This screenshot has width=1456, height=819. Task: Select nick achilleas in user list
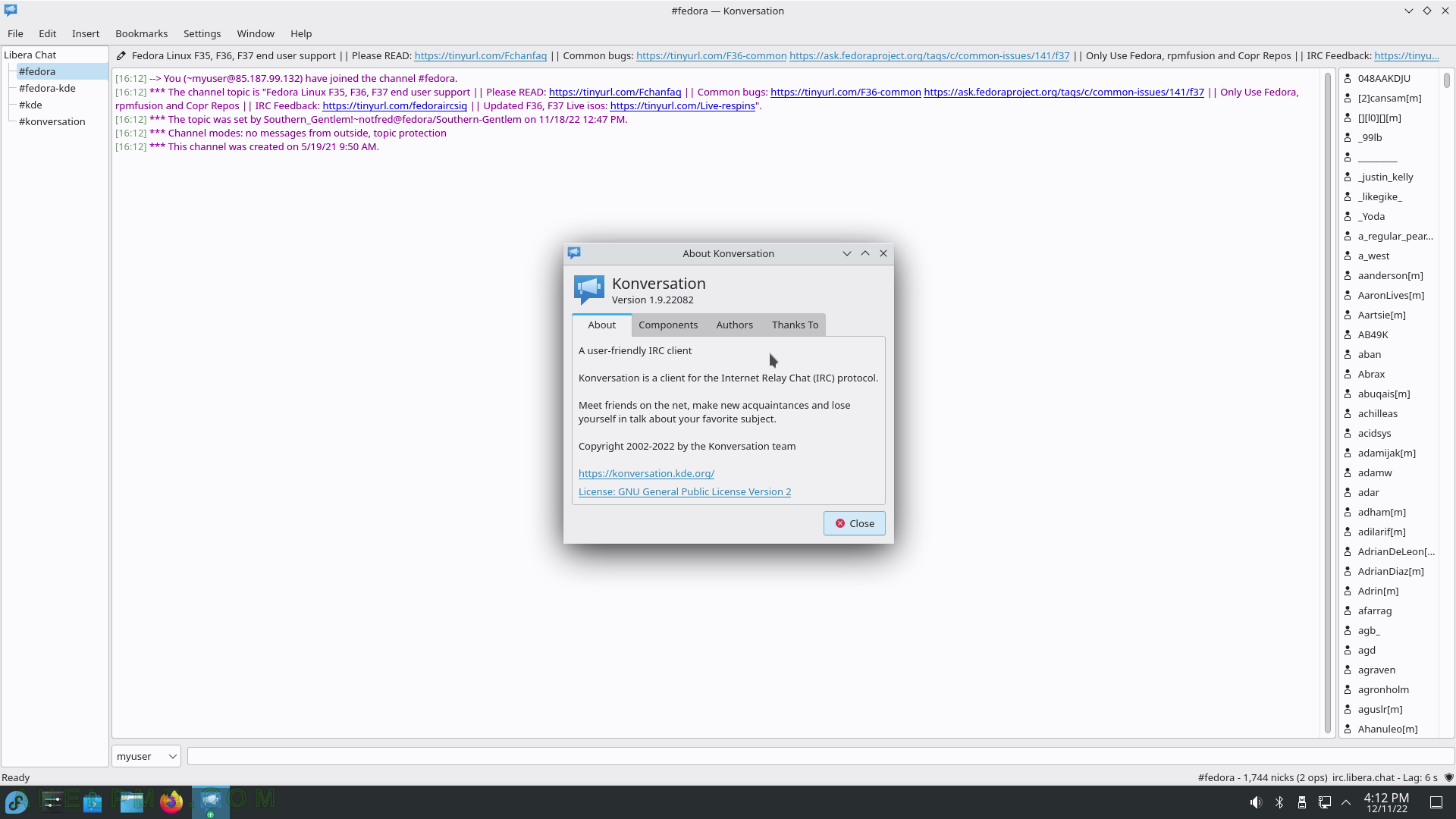pos(1378,413)
